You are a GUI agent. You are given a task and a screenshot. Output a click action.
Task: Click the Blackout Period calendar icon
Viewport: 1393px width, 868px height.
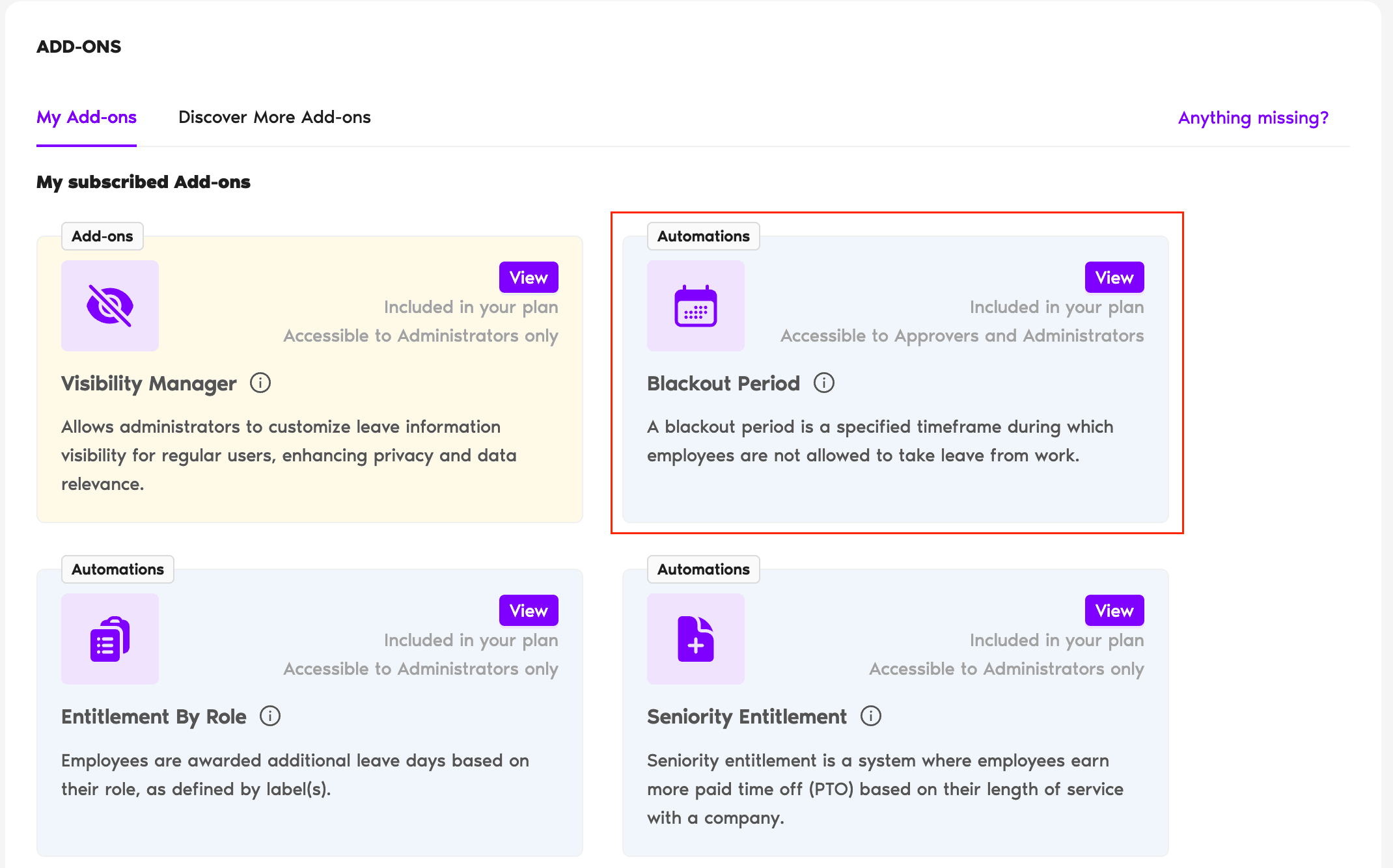(x=695, y=306)
